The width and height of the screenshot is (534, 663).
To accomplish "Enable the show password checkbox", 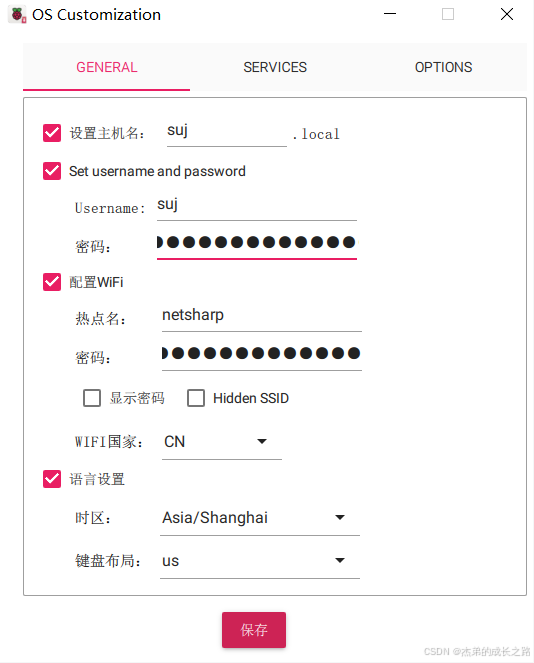I will (92, 398).
